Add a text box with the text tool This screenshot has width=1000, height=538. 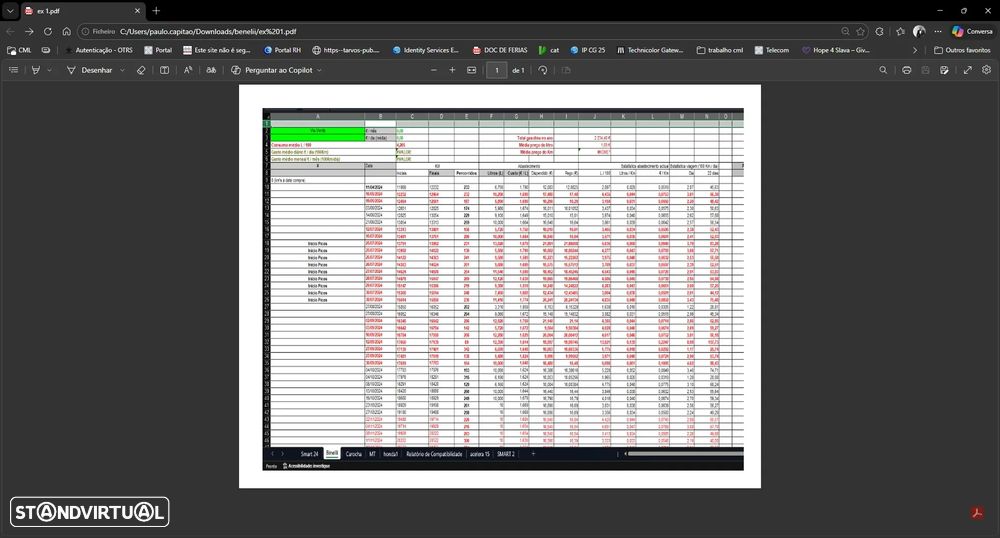pos(165,70)
